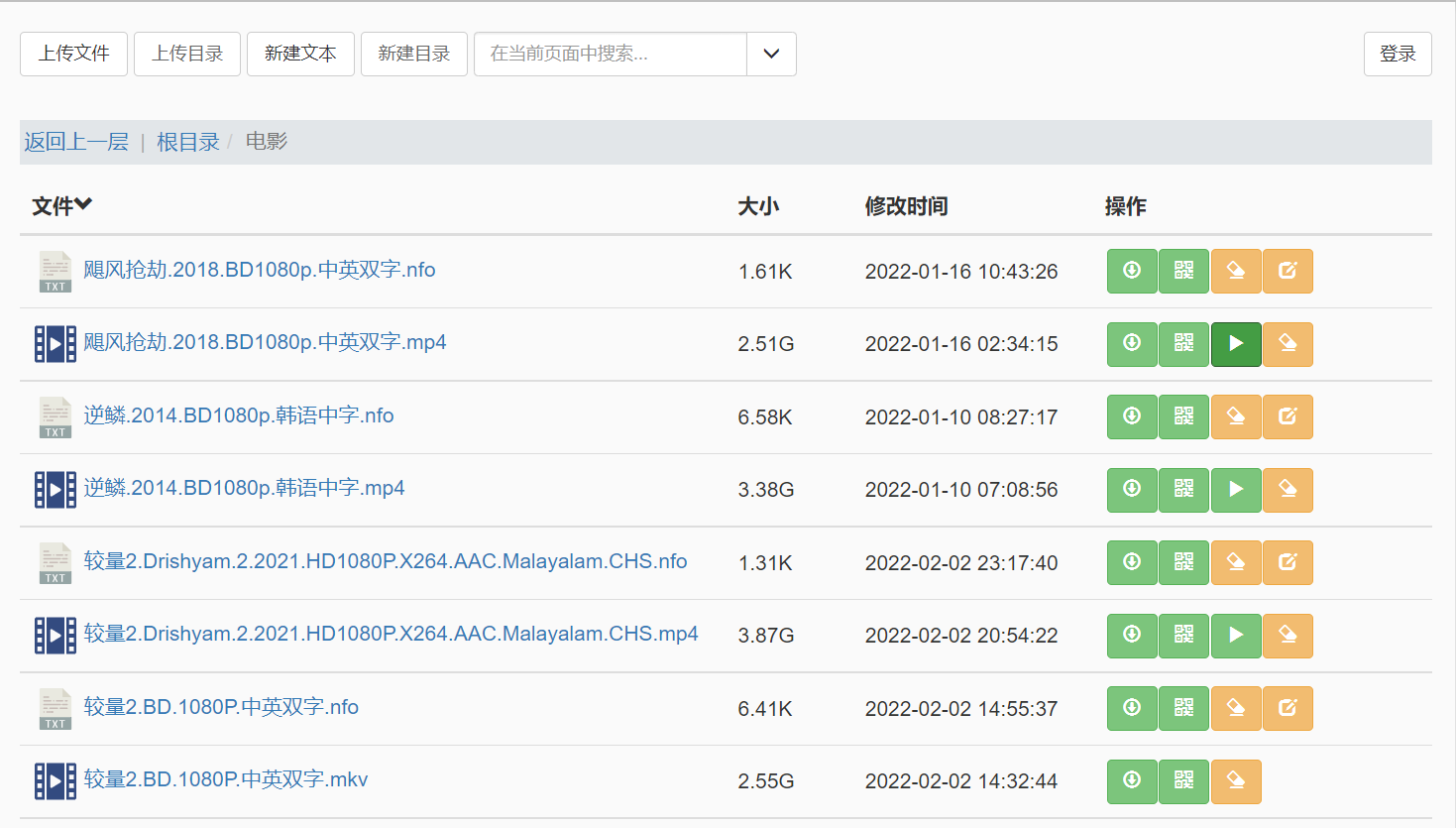Show QR code for 逆鳞.2014 nfo
This screenshot has width=1456, height=828.
tap(1184, 416)
